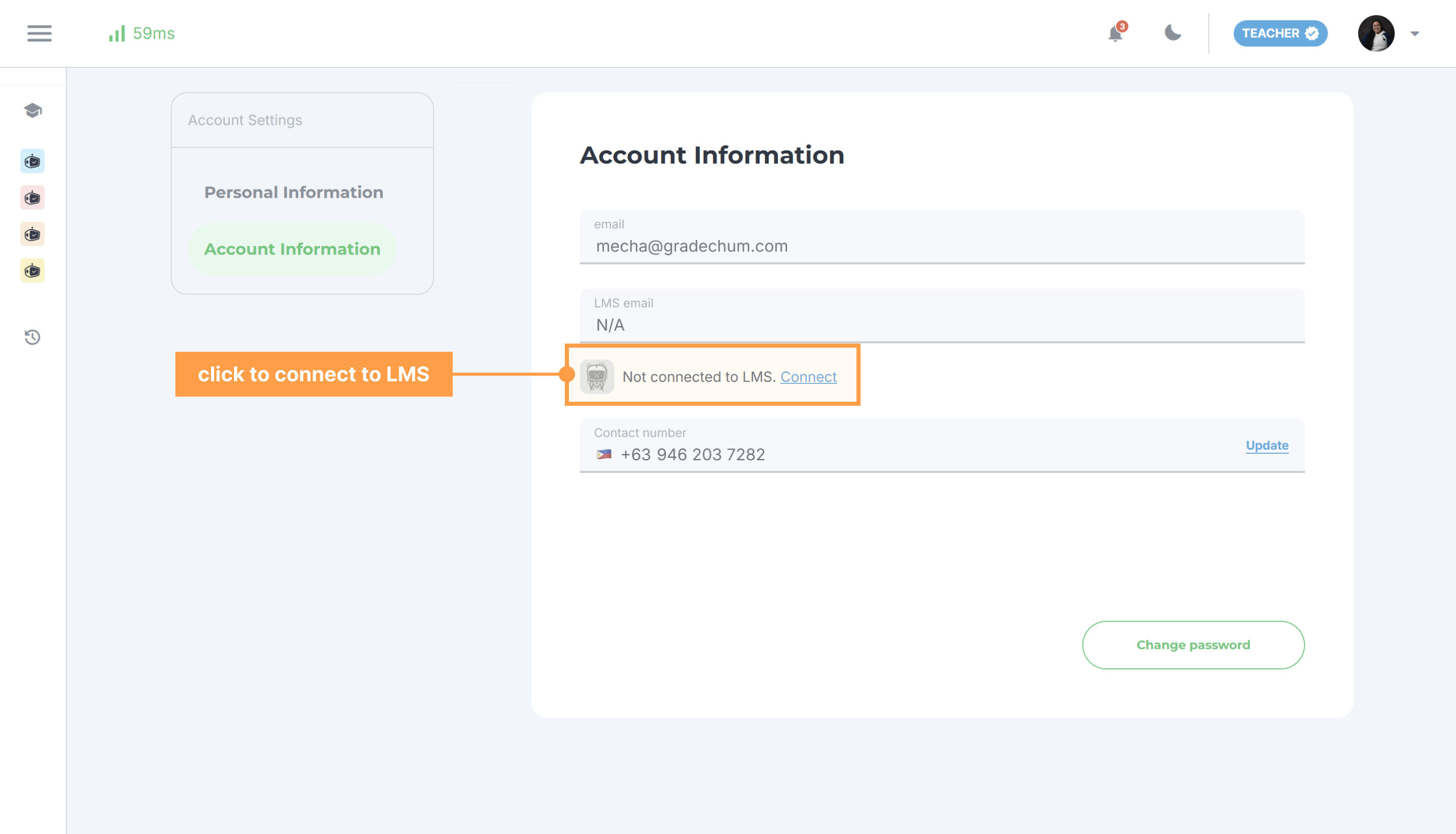
Task: Open the profile avatar picture
Action: tap(1375, 33)
